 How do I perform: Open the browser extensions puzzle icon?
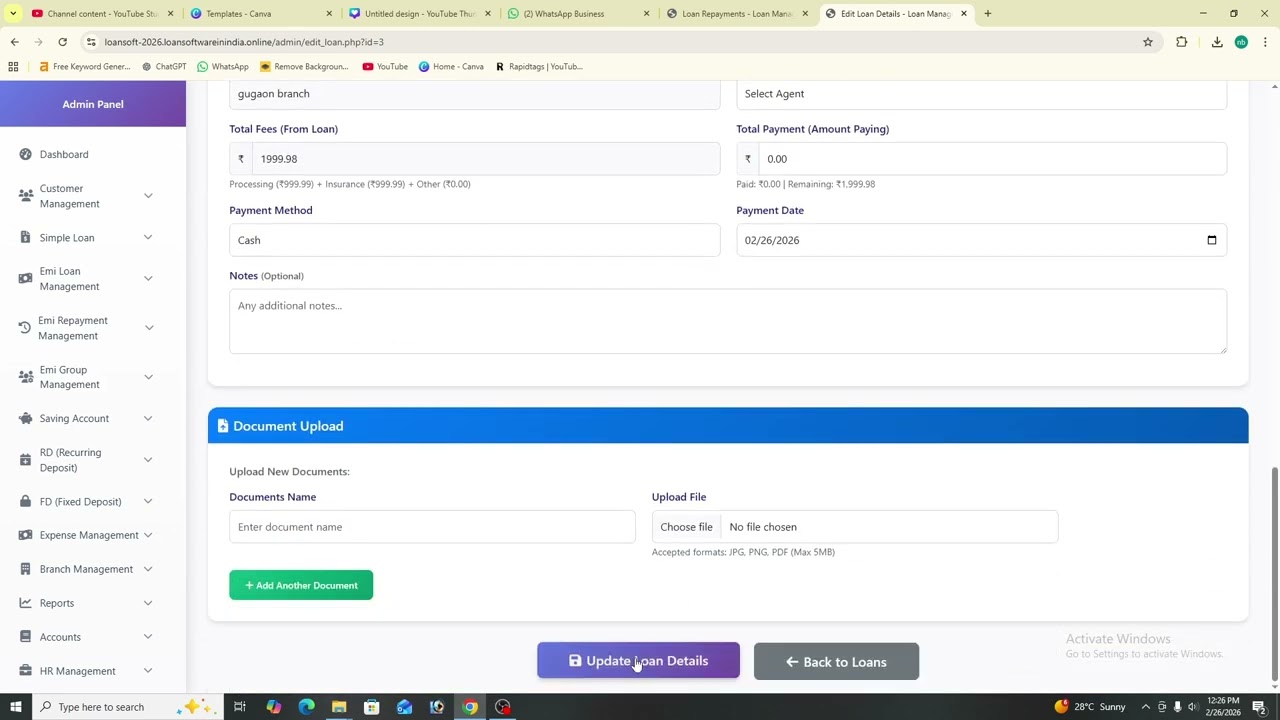tap(1182, 42)
